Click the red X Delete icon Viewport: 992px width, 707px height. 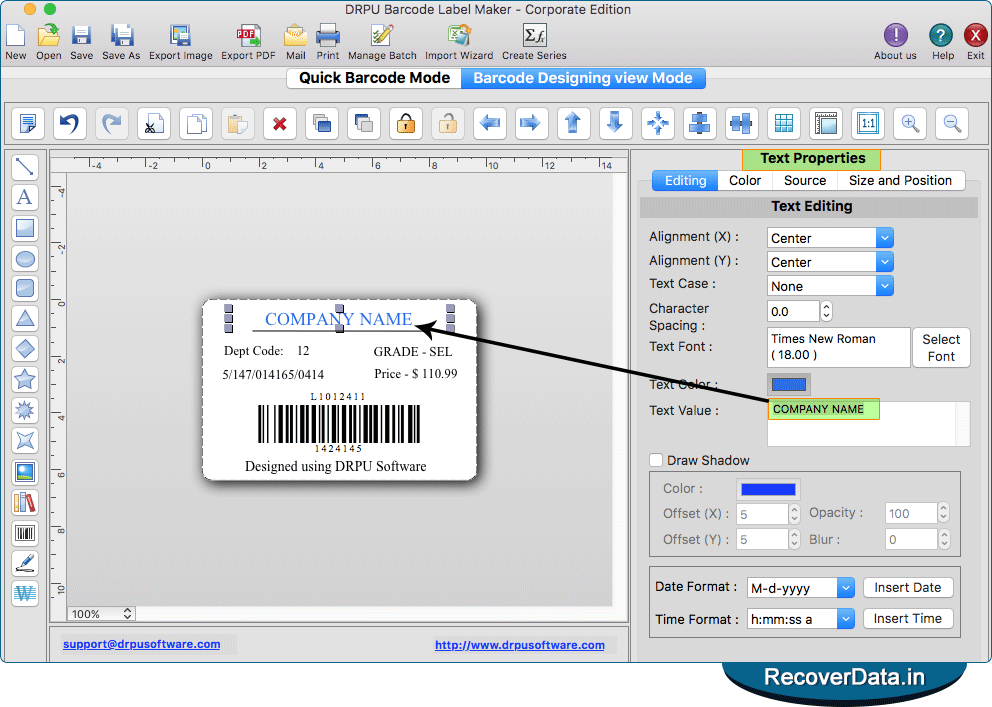coord(280,123)
